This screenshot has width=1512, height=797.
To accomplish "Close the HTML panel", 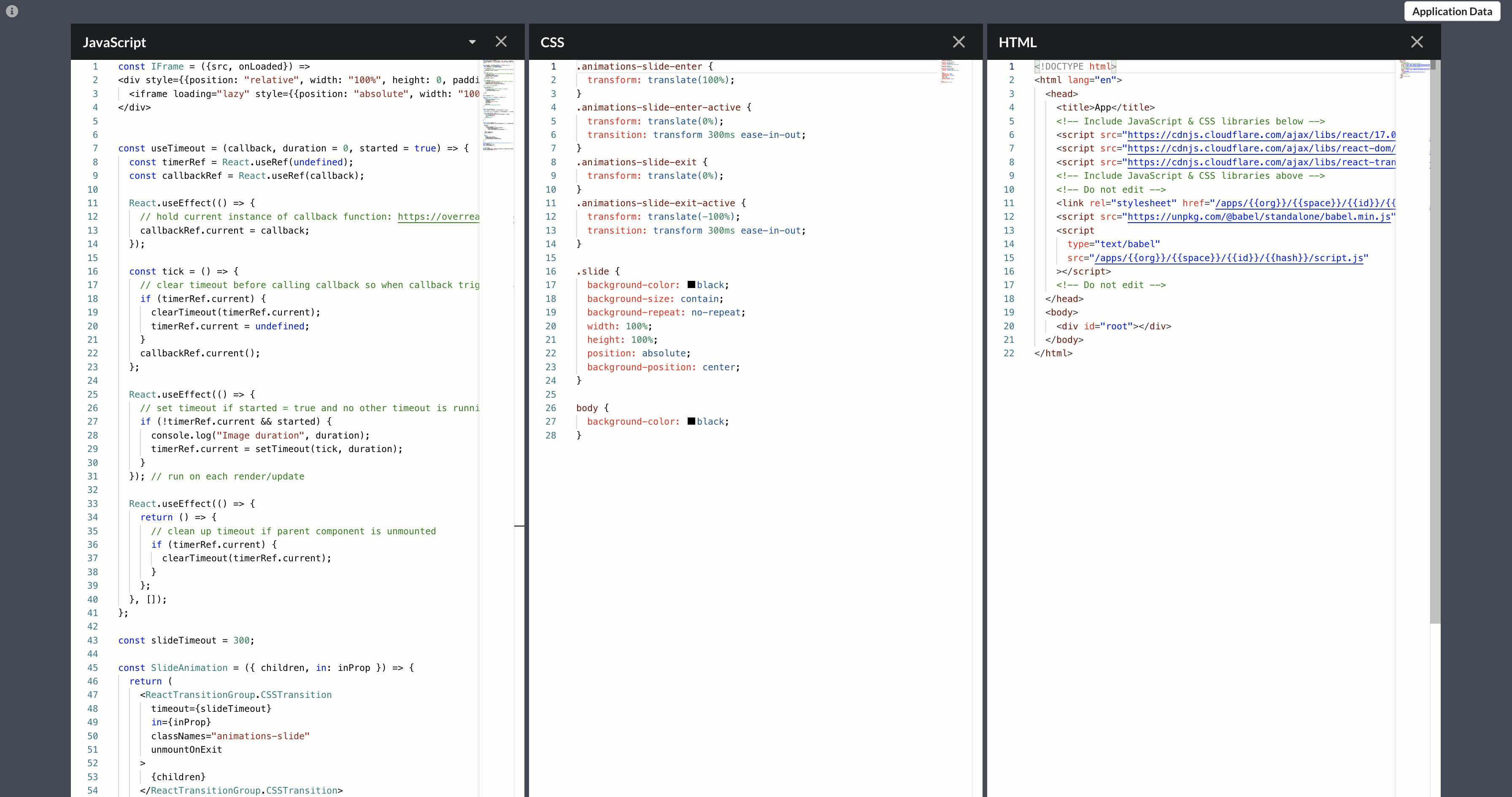I will tap(1417, 42).
